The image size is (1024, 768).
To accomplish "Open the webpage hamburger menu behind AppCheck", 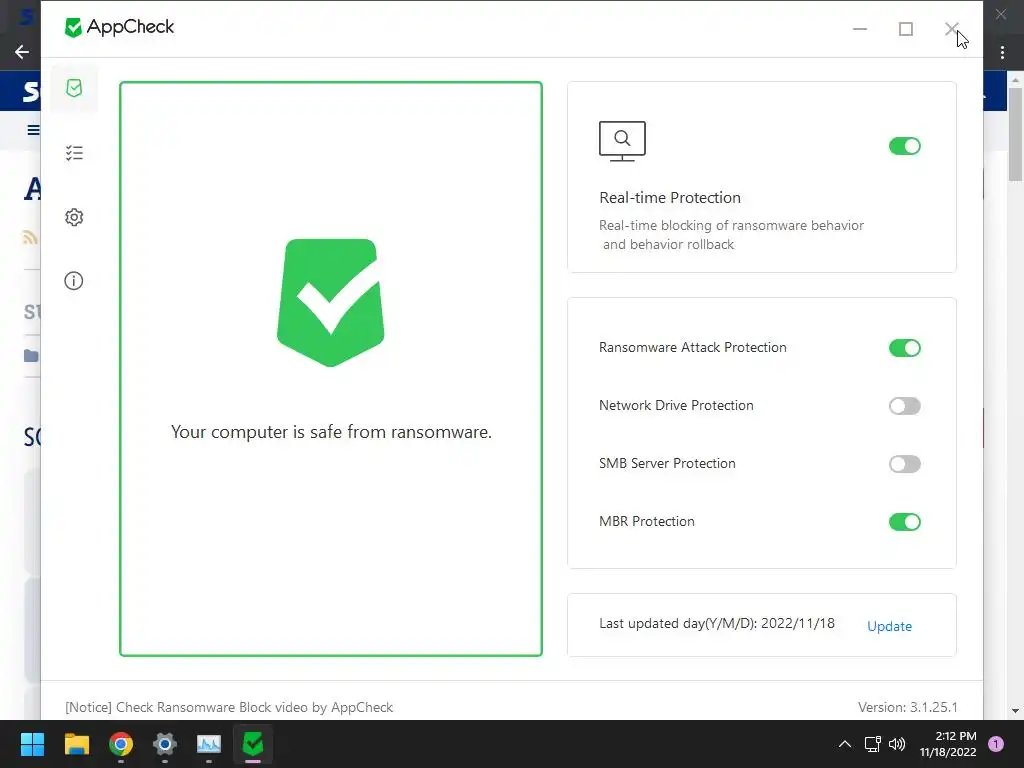I will pyautogui.click(x=33, y=130).
